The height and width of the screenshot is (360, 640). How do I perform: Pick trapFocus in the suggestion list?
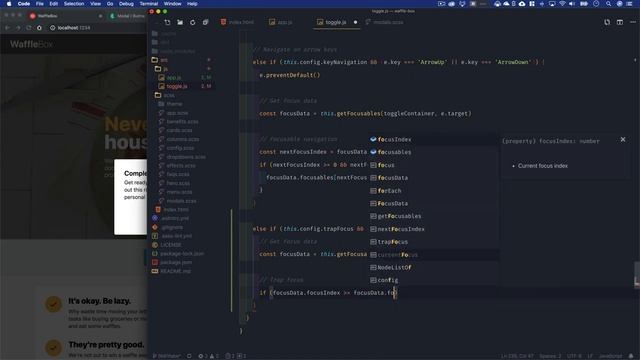[433, 242]
